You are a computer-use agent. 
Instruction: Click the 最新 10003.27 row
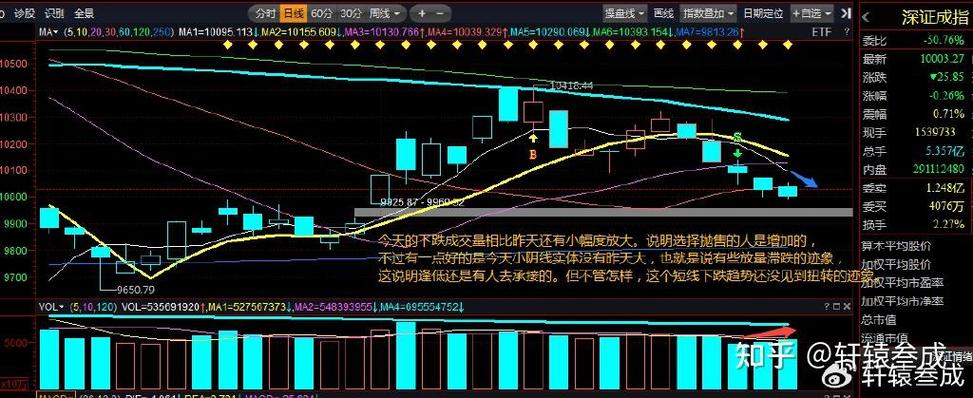click(915, 60)
